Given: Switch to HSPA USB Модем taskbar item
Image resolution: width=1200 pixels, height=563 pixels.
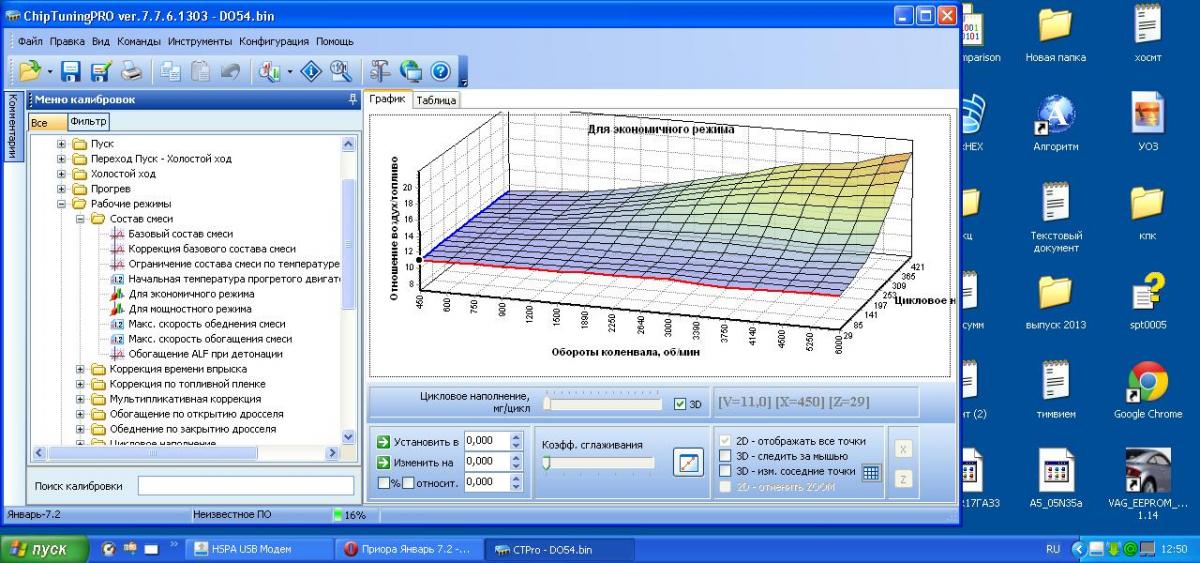Looking at the screenshot, I should [259, 549].
